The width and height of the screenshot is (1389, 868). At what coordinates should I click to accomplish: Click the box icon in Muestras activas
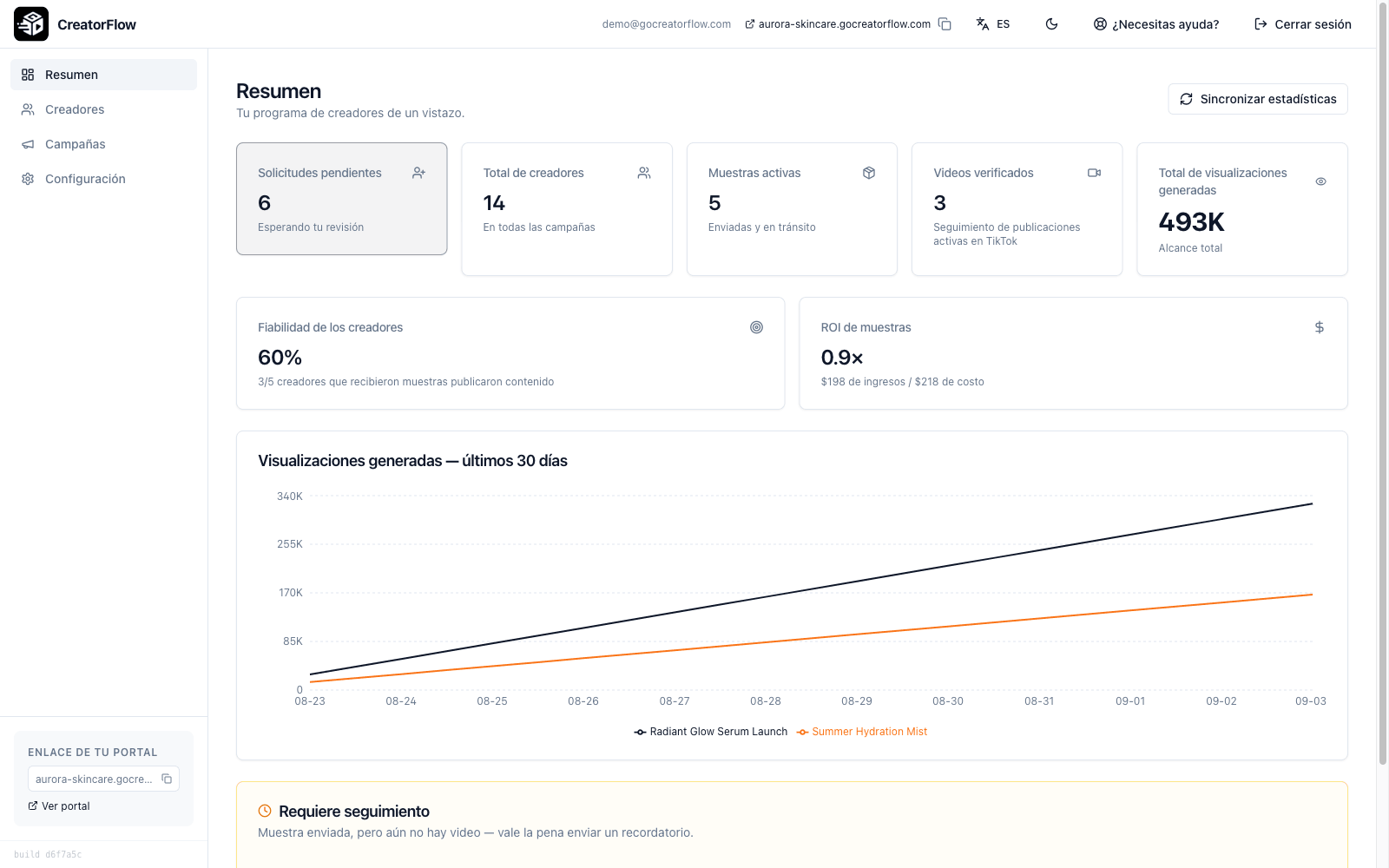click(x=869, y=173)
